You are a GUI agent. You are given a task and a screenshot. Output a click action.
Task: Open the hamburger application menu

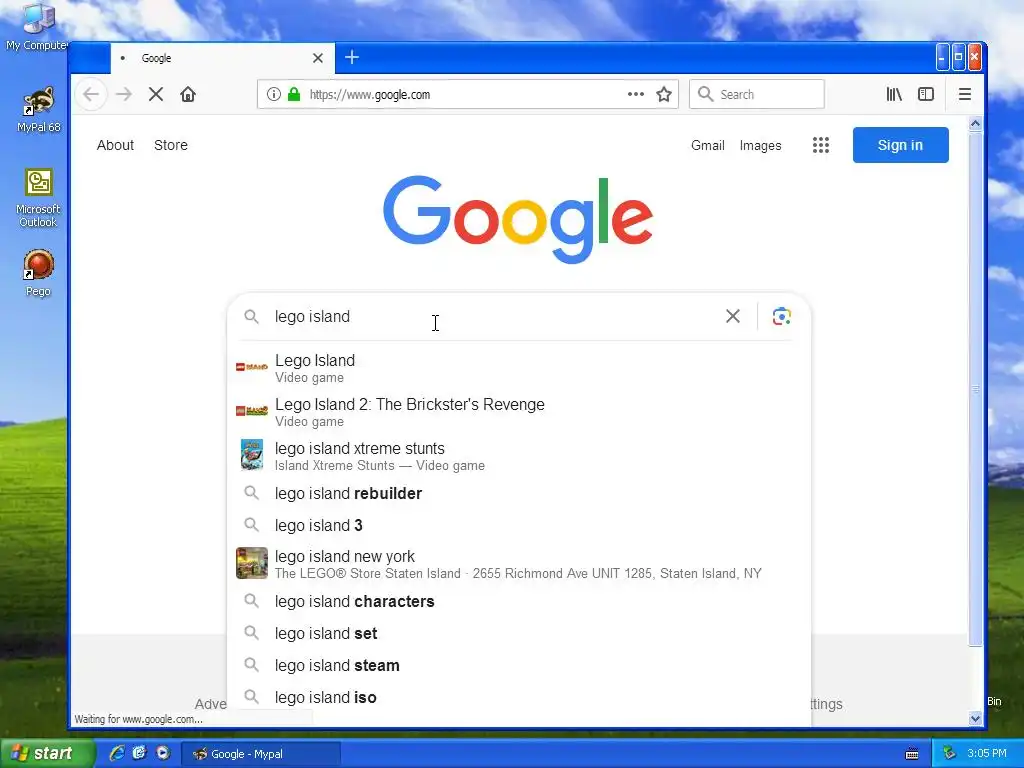pyautogui.click(x=965, y=94)
